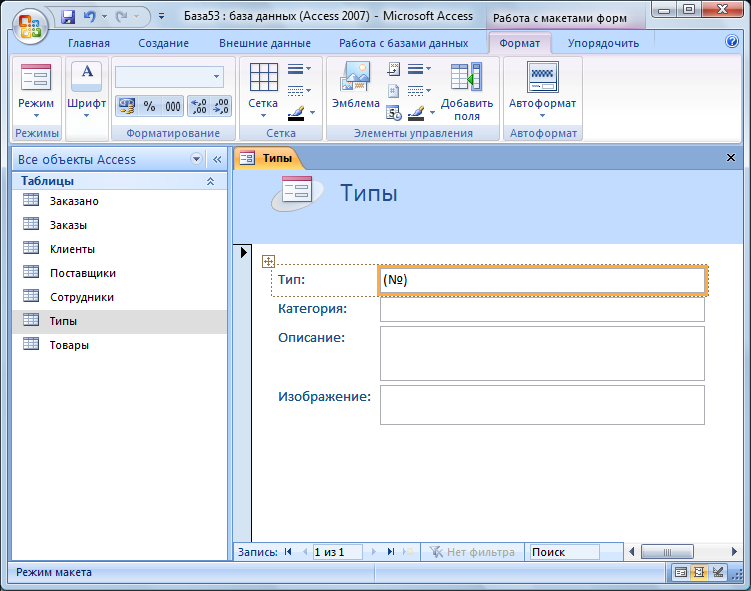751x591 pixels.
Task: Undo the last action
Action: click(x=90, y=17)
